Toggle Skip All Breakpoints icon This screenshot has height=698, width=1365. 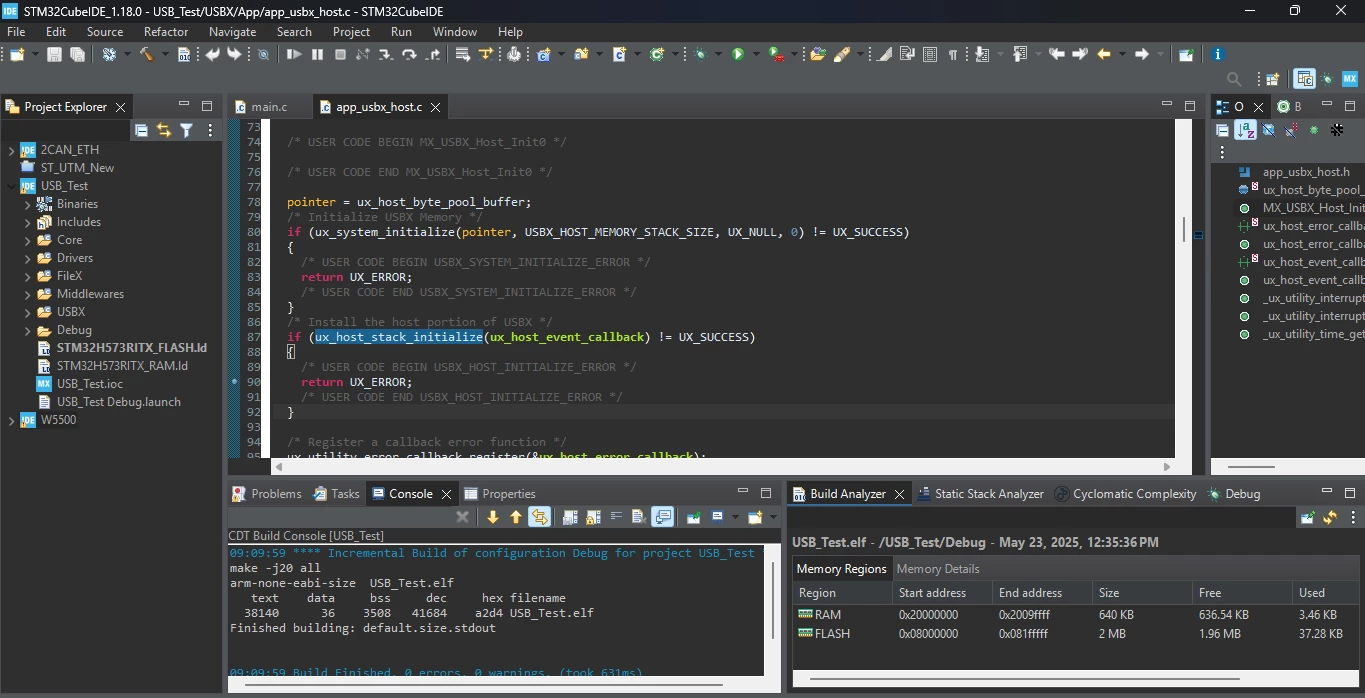(x=263, y=54)
